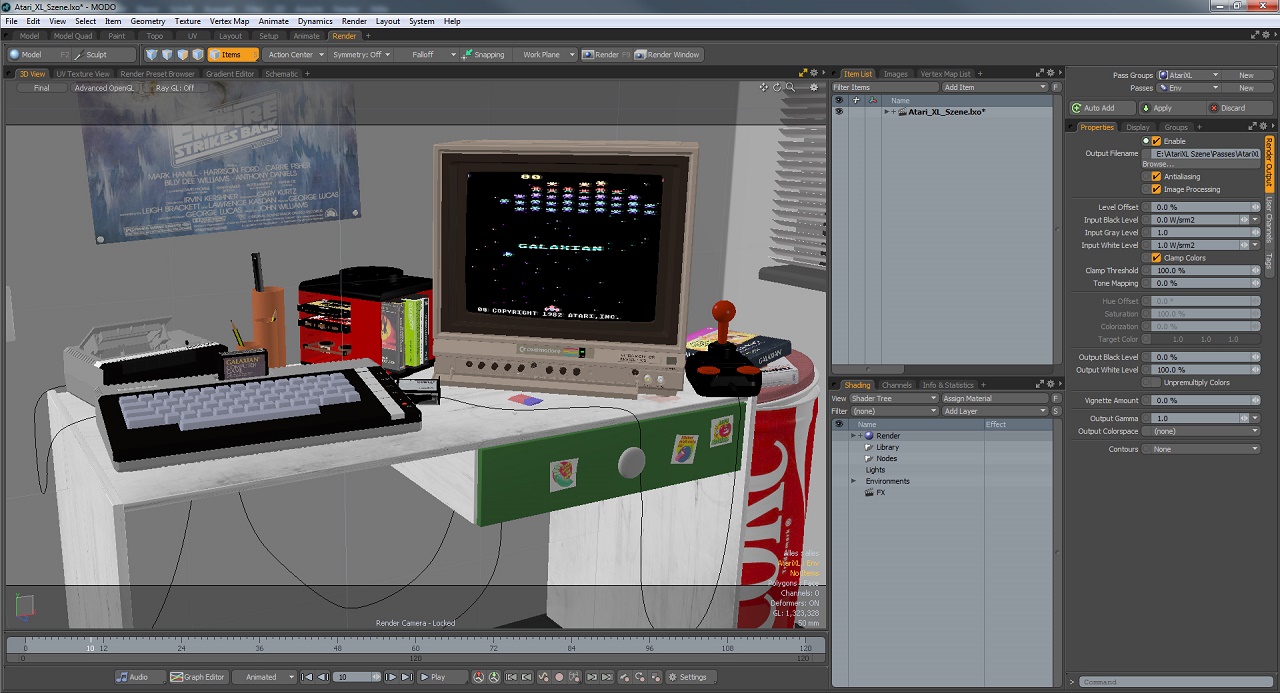The height and width of the screenshot is (693, 1280).
Task: Open Passes Env dropdown
Action: (x=1190, y=88)
